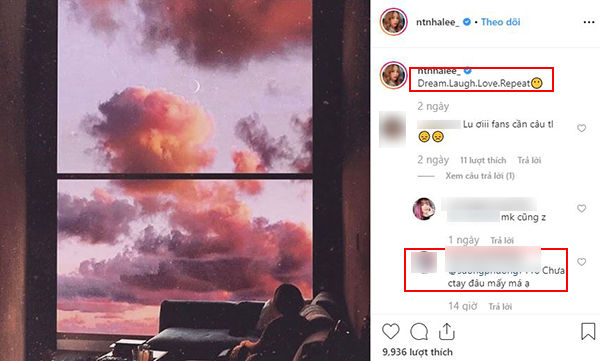
Task: Like the 'Chưa ctay đâu mấy má ạ' comment
Action: 581,262
